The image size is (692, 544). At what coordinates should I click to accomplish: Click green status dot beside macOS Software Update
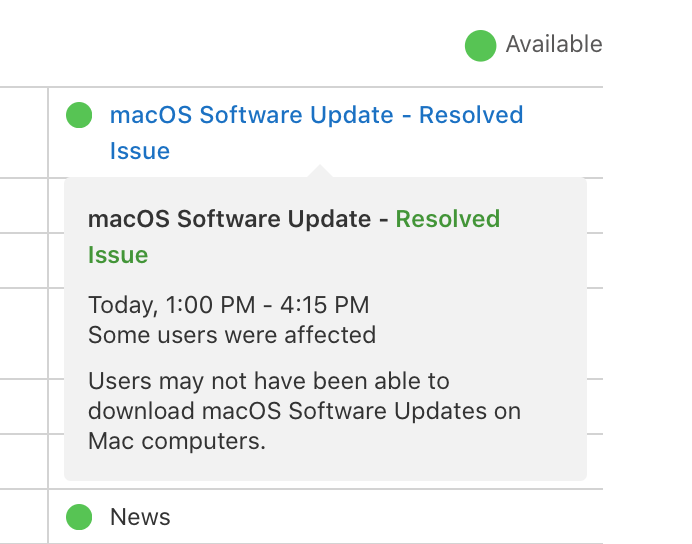tap(79, 116)
